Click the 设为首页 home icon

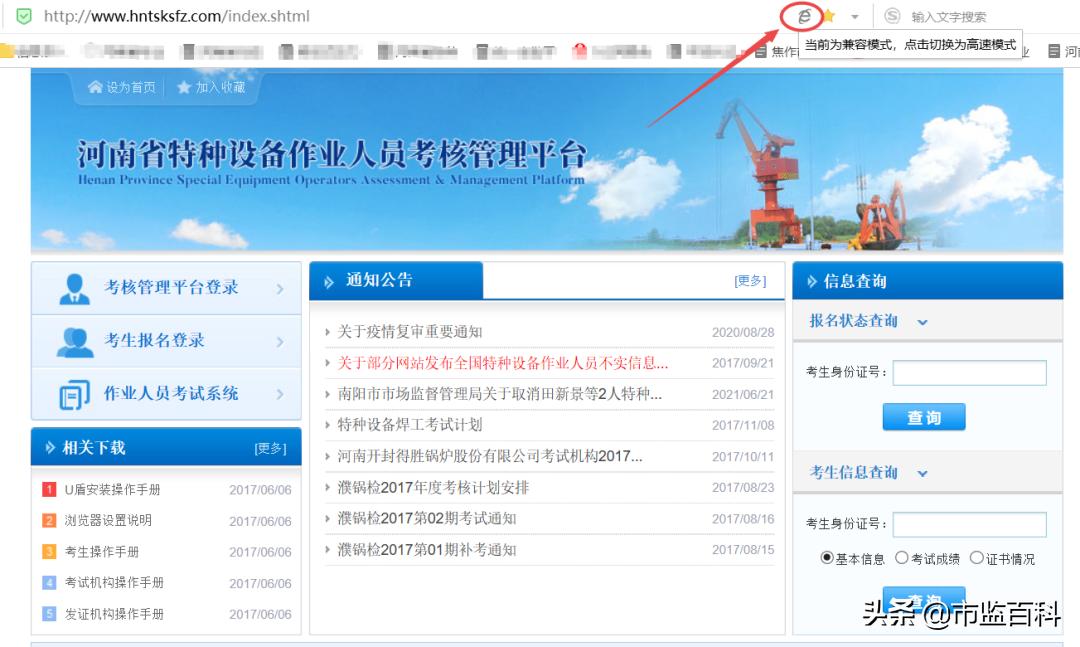94,86
